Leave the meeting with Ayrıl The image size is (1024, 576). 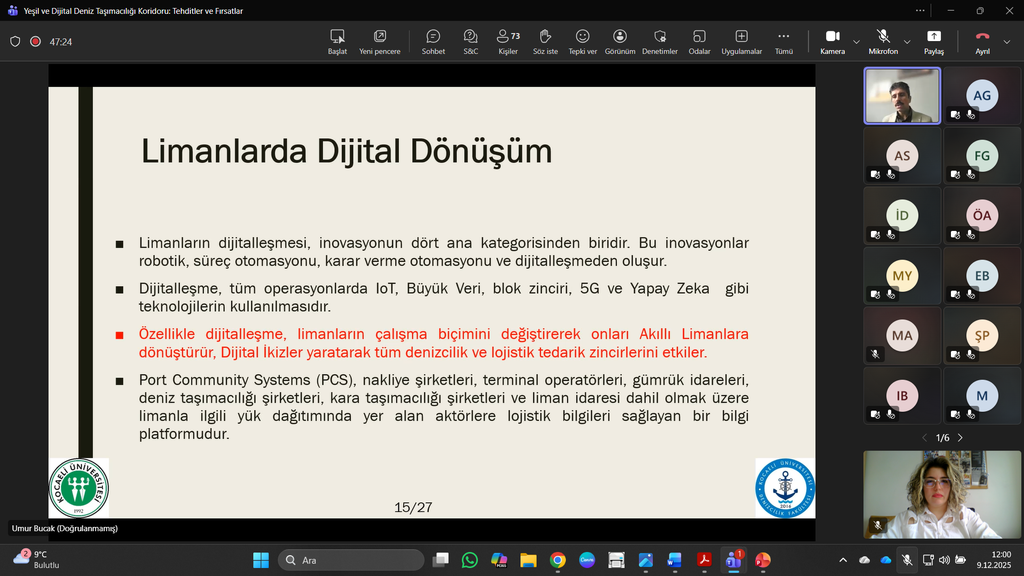pos(982,41)
